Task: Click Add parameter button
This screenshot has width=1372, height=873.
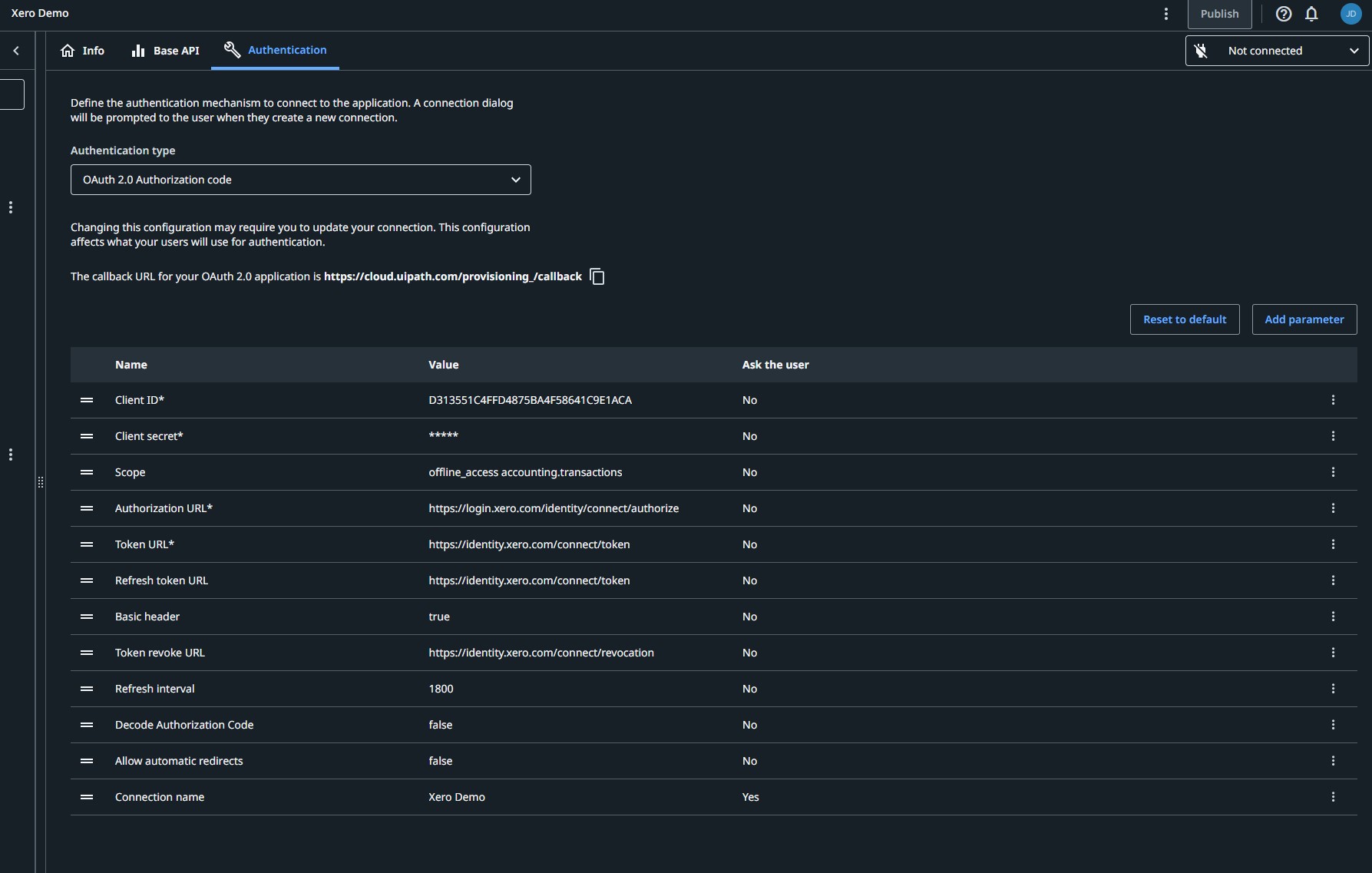Action: pyautogui.click(x=1304, y=319)
